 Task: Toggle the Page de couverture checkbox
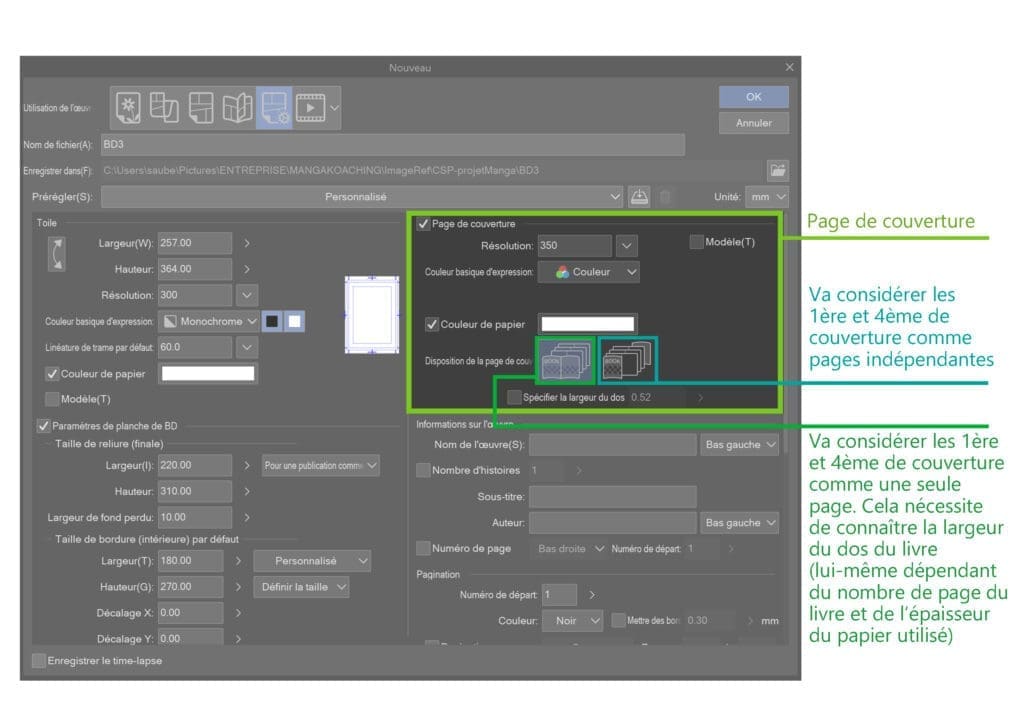tap(423, 224)
